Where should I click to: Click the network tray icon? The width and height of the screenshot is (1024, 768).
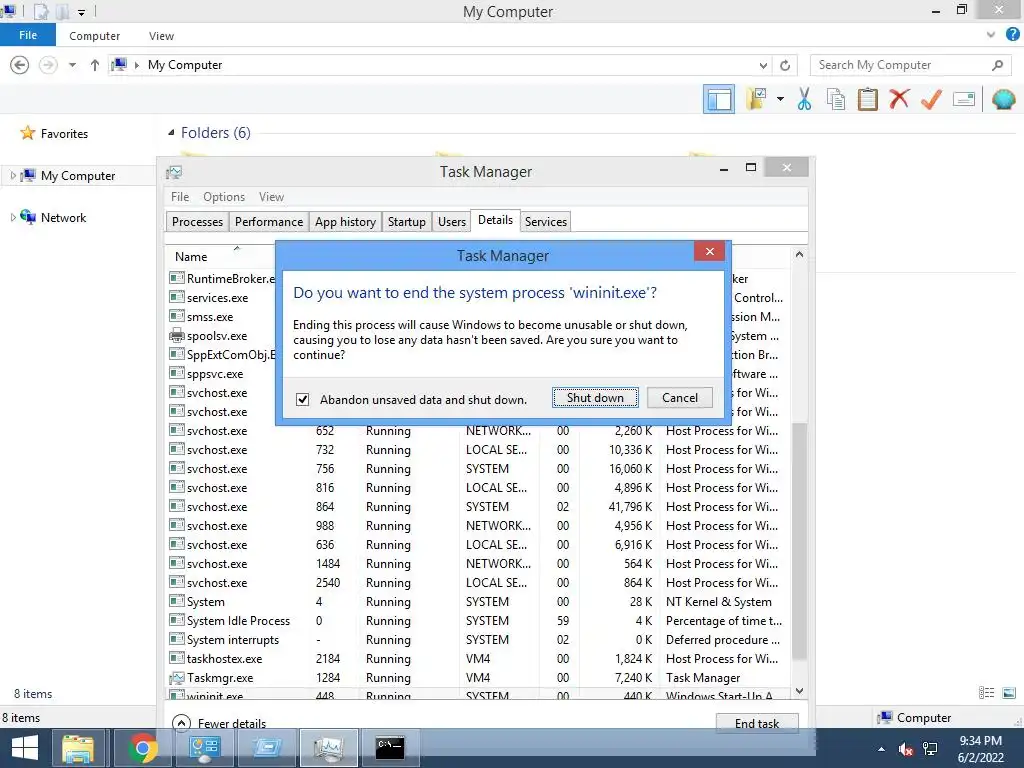(930, 749)
